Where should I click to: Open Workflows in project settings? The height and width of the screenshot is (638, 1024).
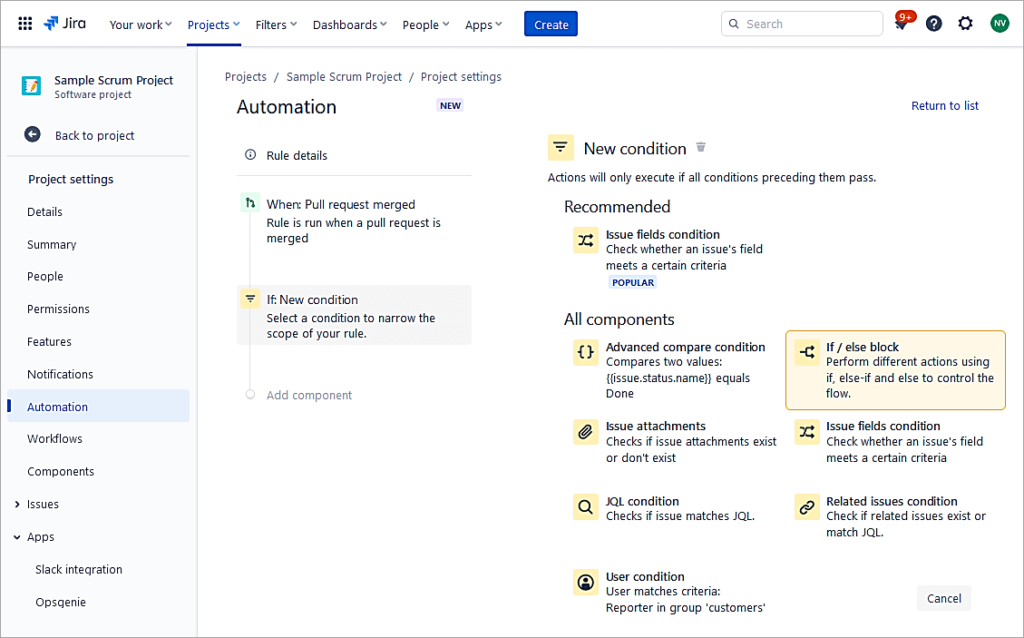click(55, 439)
